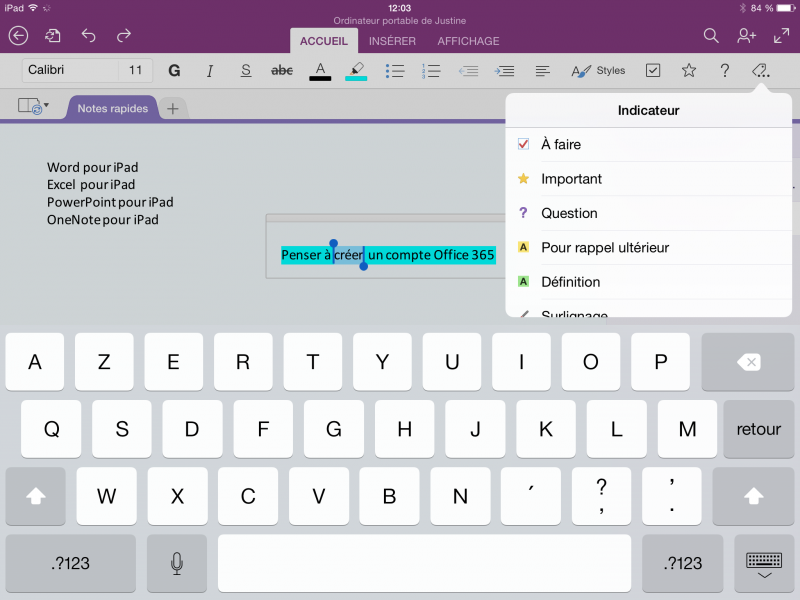Apply the star Important tag from toolbar
Screen dimensions: 800x600
689,70
